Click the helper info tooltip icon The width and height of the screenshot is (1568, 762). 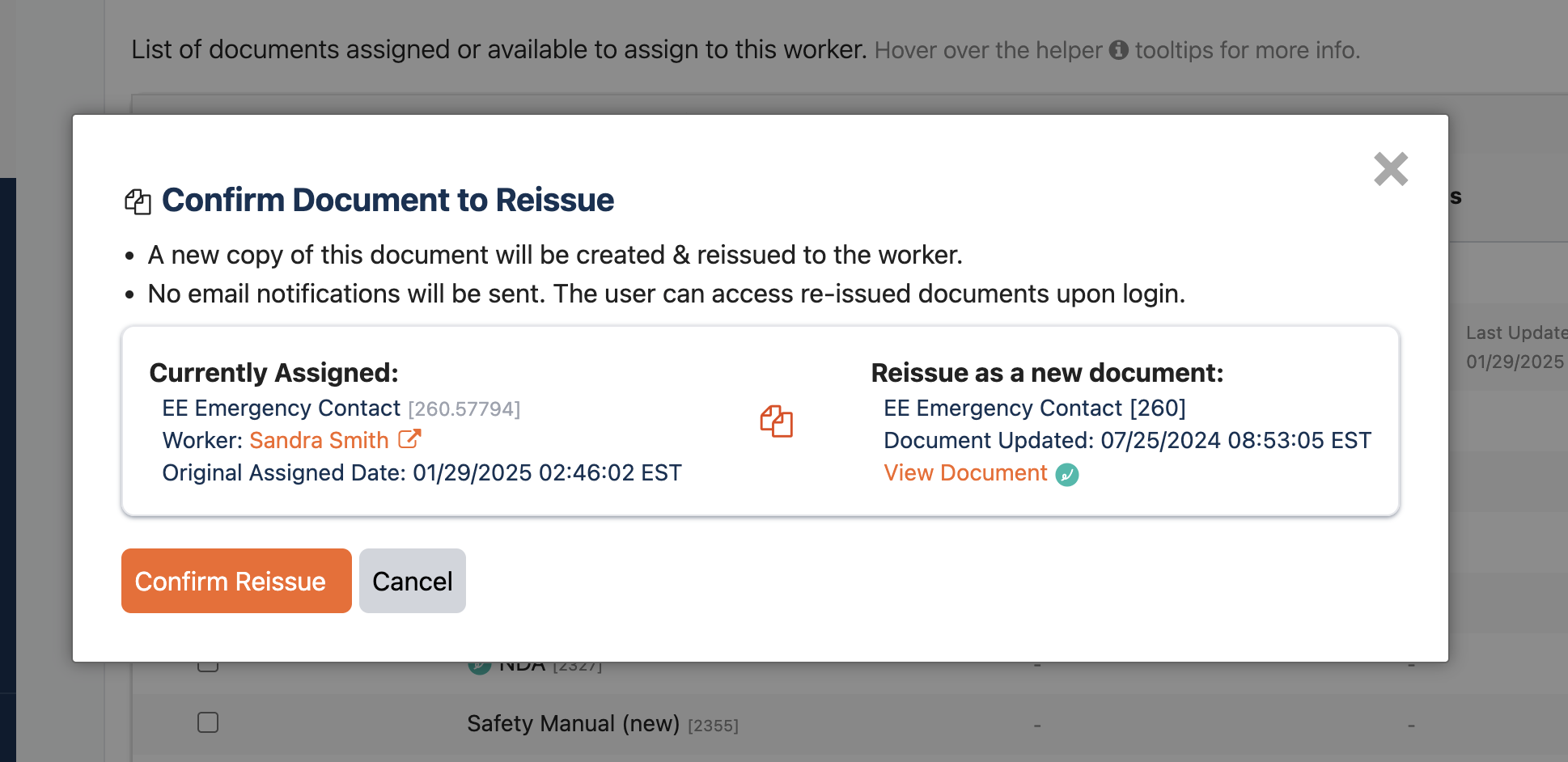[1119, 50]
